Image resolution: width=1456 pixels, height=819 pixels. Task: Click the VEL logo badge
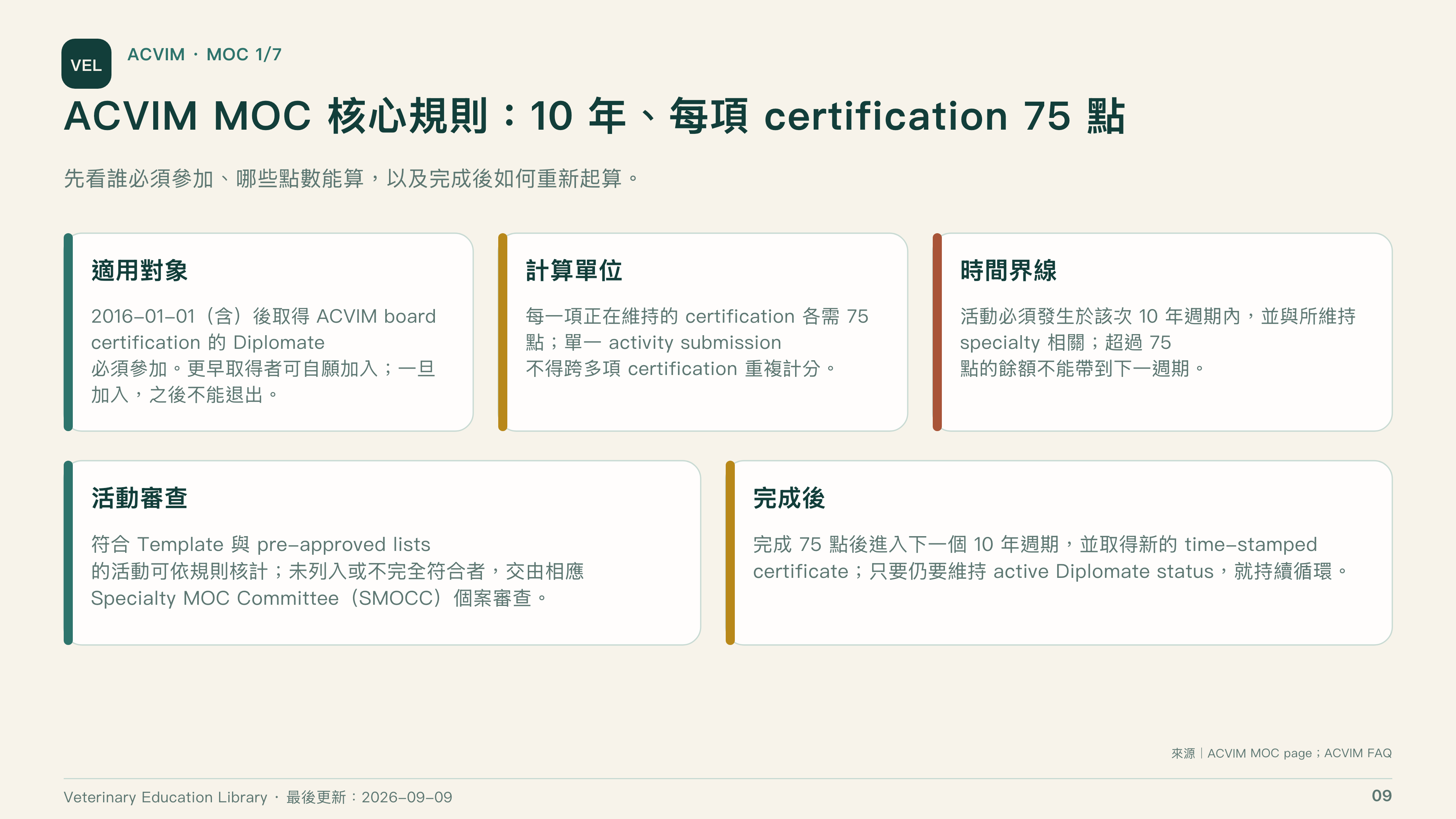86,63
